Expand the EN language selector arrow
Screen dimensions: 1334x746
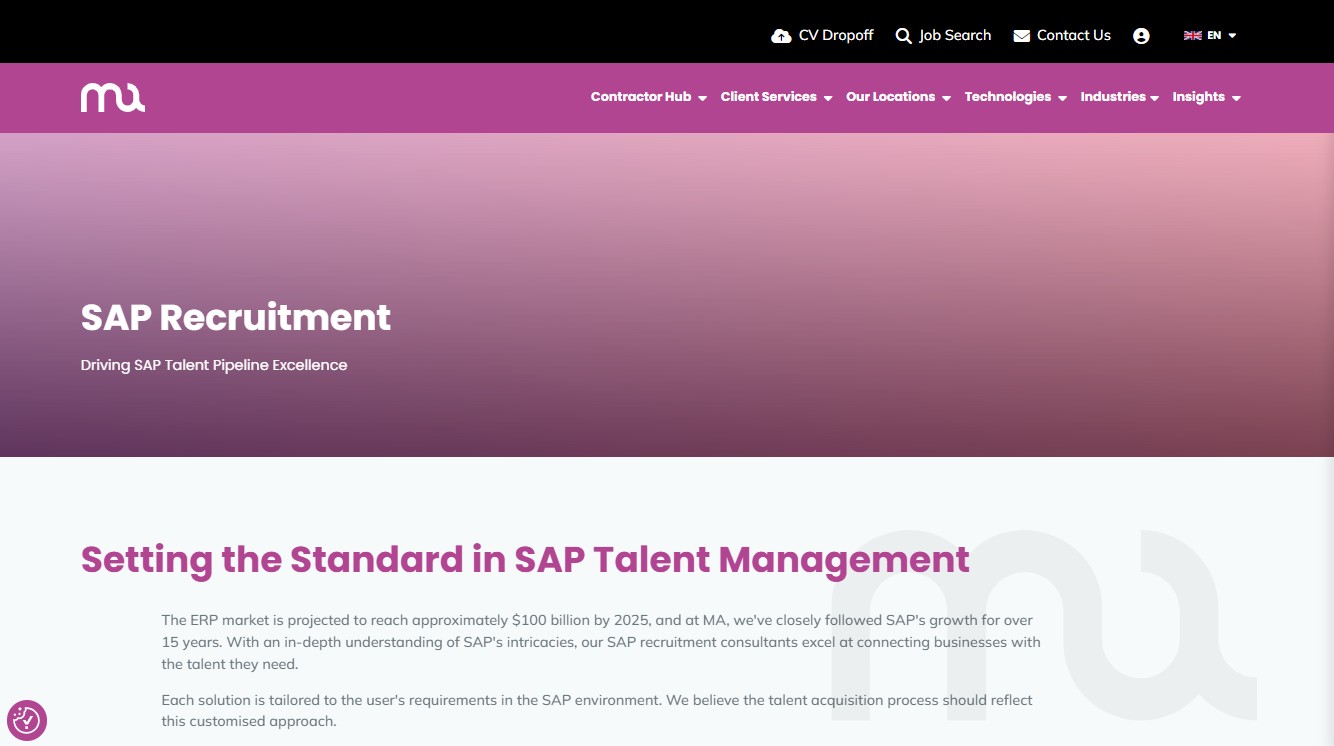click(1232, 36)
